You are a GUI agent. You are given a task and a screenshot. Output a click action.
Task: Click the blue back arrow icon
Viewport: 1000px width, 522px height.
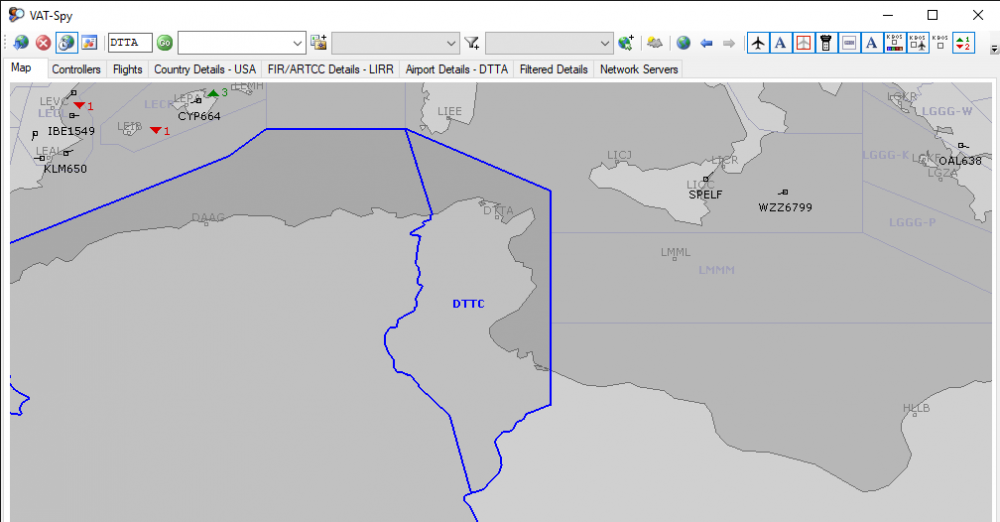(x=706, y=43)
